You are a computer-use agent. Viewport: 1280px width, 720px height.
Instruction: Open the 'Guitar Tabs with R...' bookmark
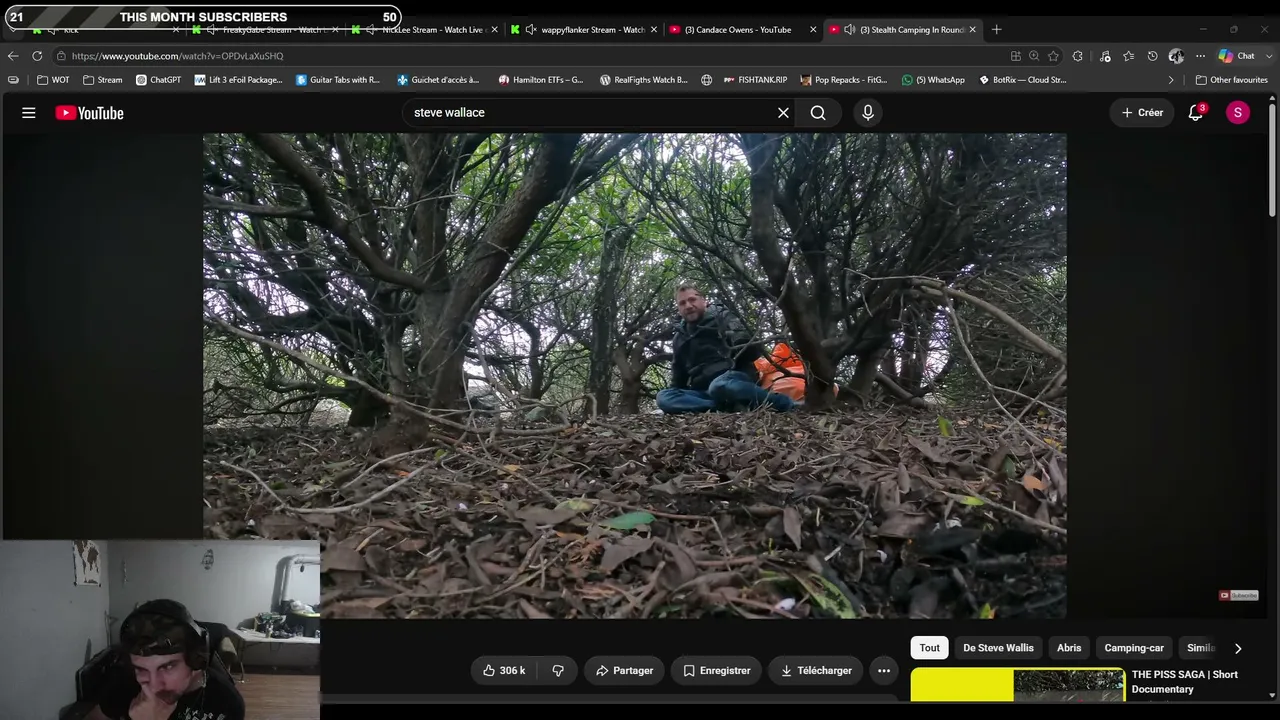pyautogui.click(x=338, y=80)
